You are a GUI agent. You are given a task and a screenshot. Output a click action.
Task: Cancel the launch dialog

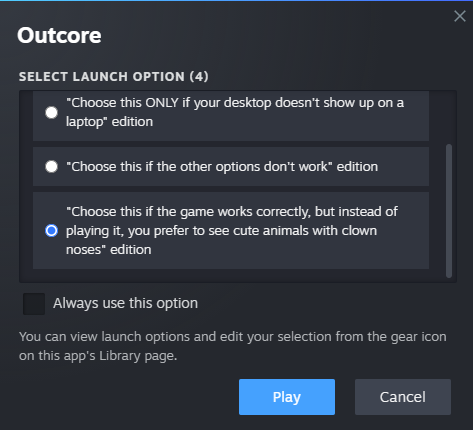403,397
